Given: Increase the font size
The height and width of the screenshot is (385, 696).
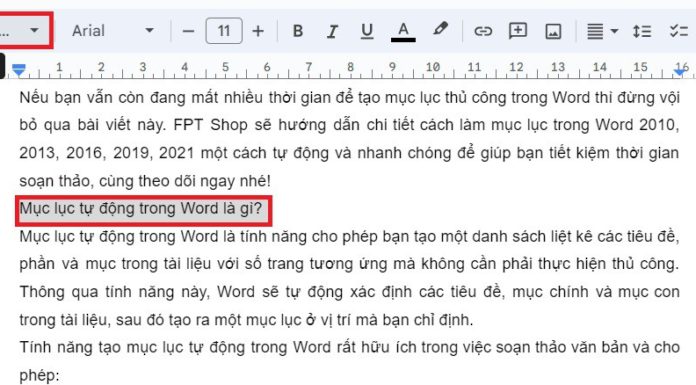Looking at the screenshot, I should tap(258, 31).
